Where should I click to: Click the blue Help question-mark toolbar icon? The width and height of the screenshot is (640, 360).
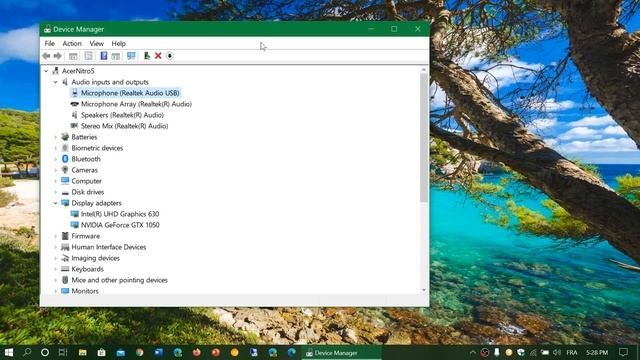[104, 56]
